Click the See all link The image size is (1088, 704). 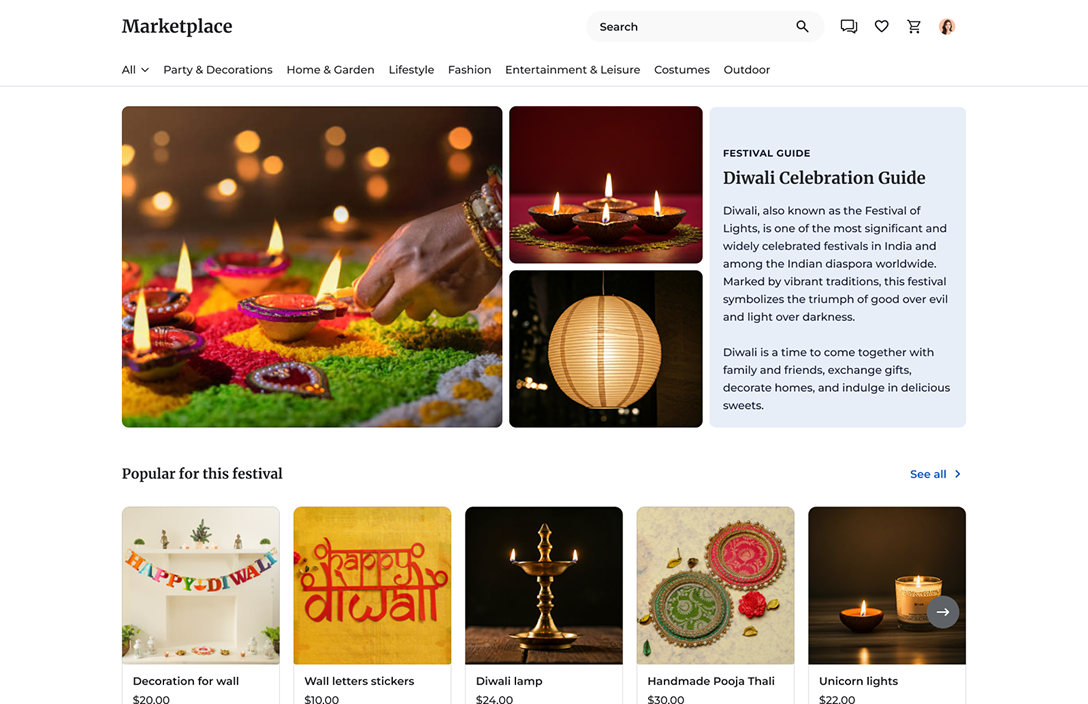(x=928, y=474)
